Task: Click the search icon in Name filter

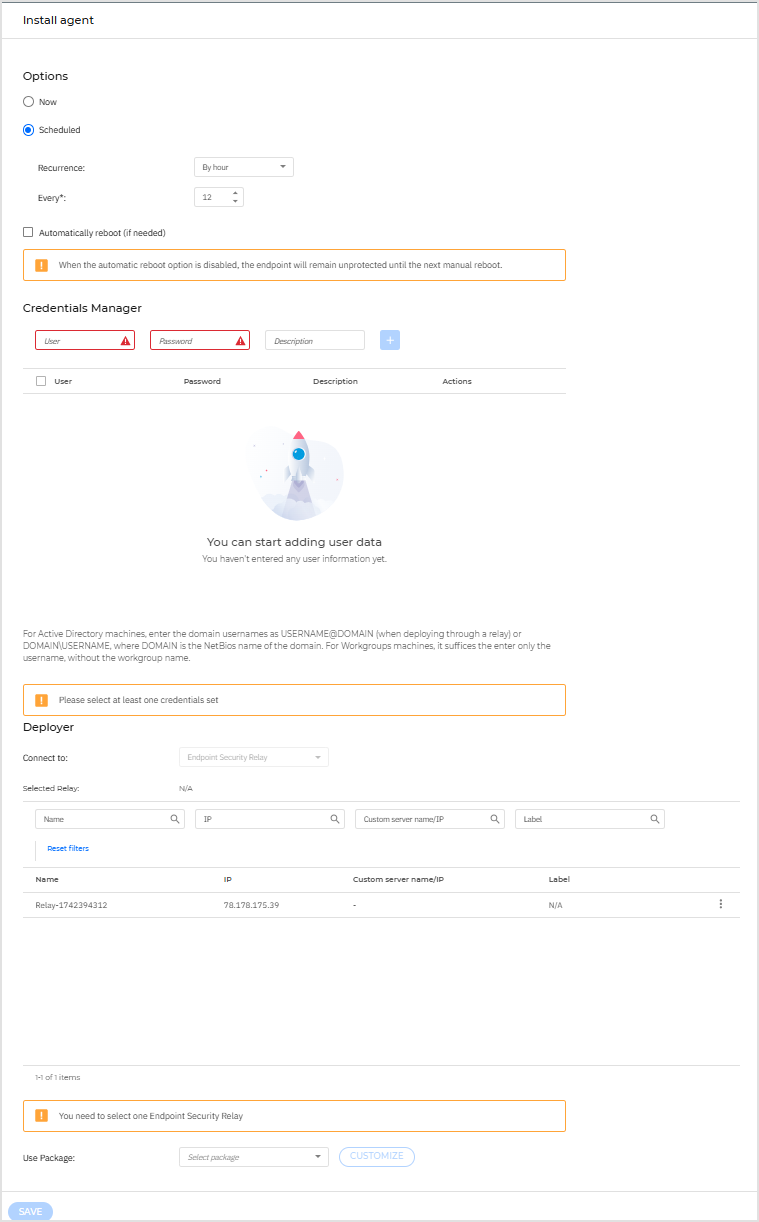Action: [175, 819]
